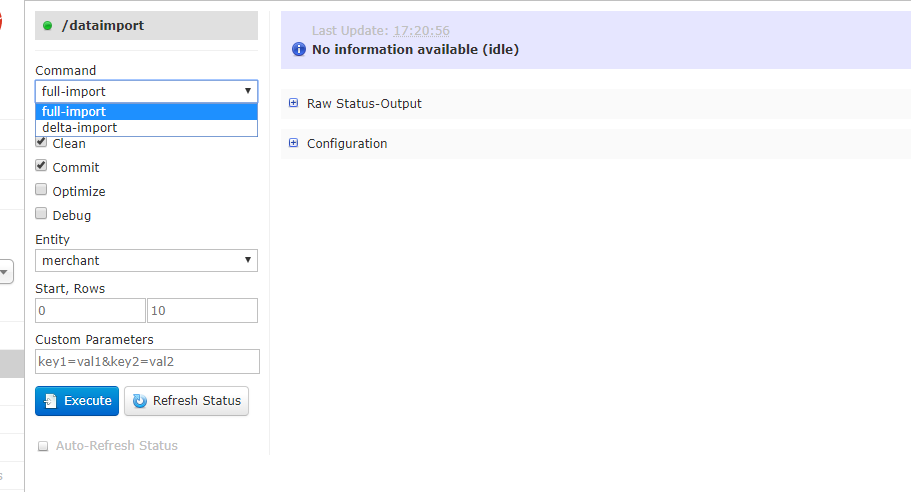Click the Refresh Status button
Image resolution: width=911 pixels, height=492 pixels.
pos(186,401)
